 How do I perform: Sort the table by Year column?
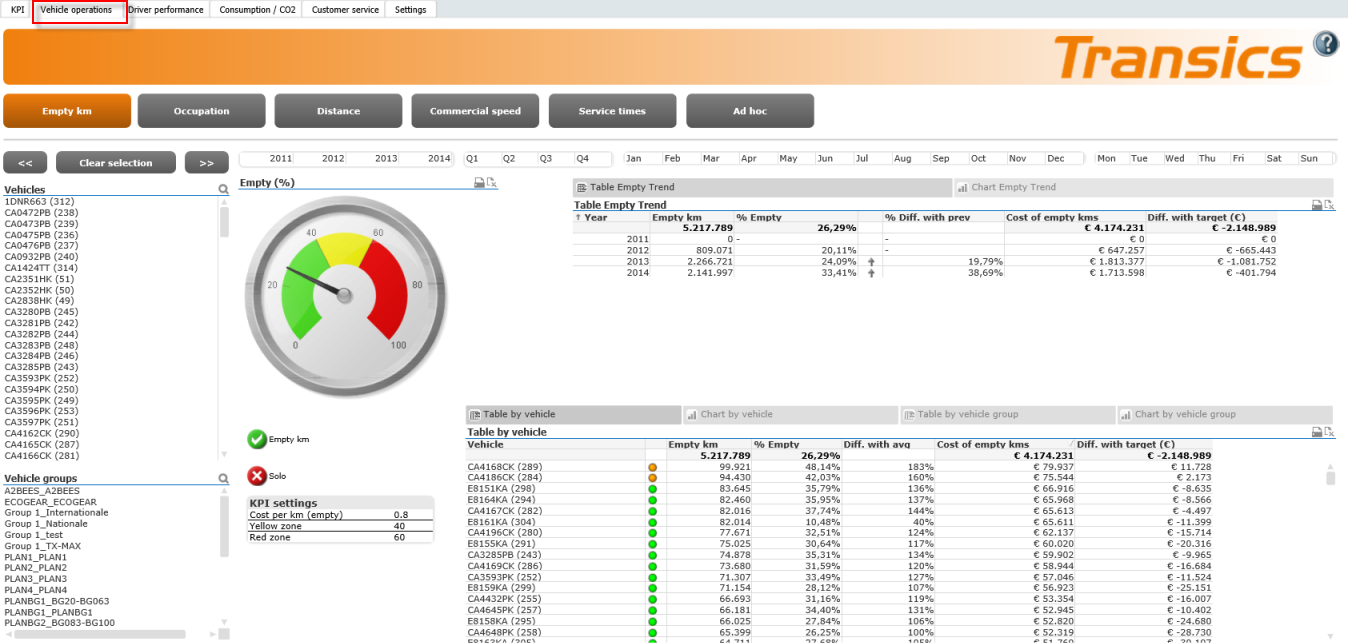pos(595,217)
